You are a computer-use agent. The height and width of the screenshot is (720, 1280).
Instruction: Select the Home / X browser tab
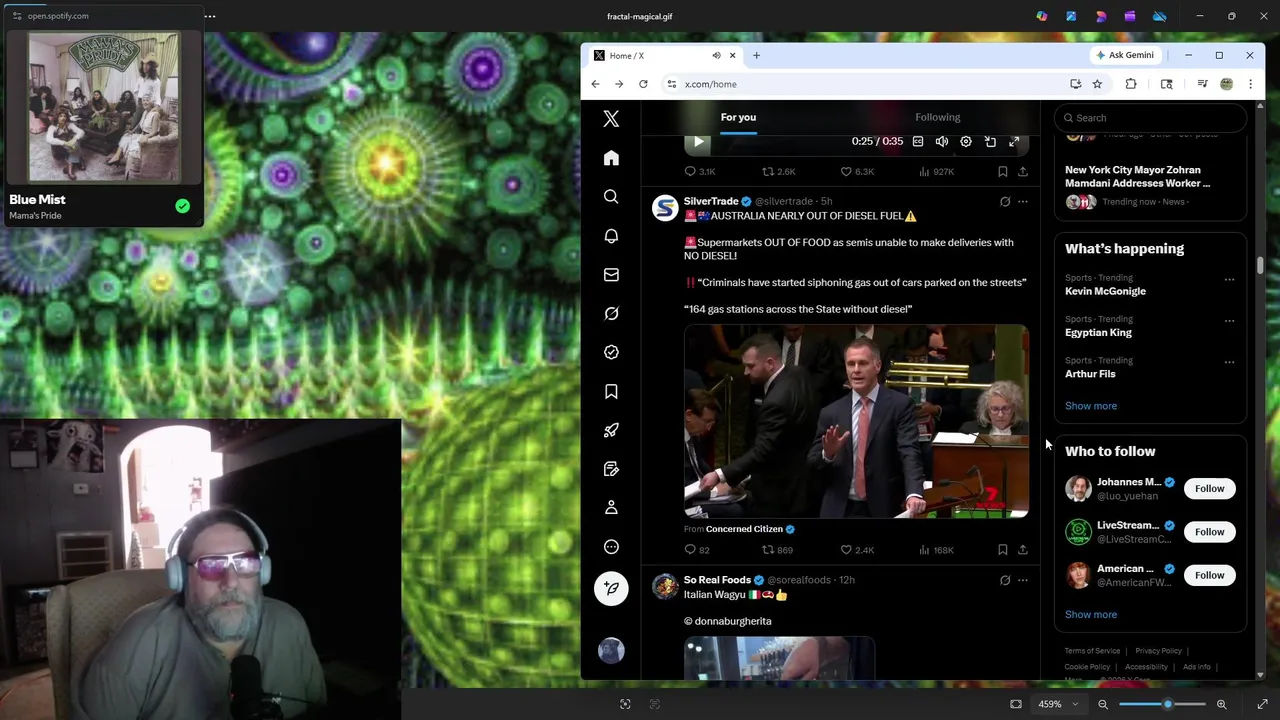[663, 56]
